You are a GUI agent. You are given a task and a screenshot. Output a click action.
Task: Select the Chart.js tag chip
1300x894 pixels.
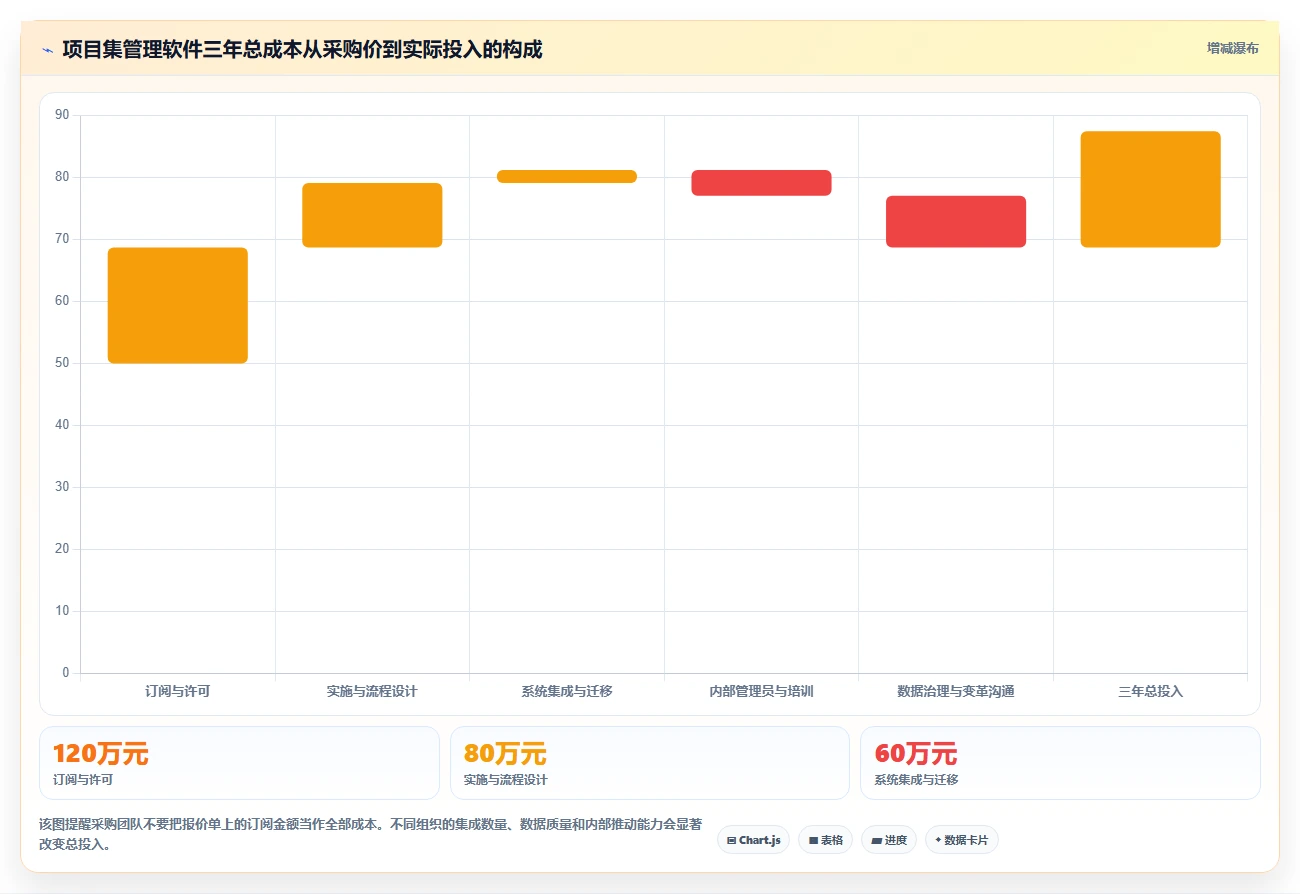point(753,840)
